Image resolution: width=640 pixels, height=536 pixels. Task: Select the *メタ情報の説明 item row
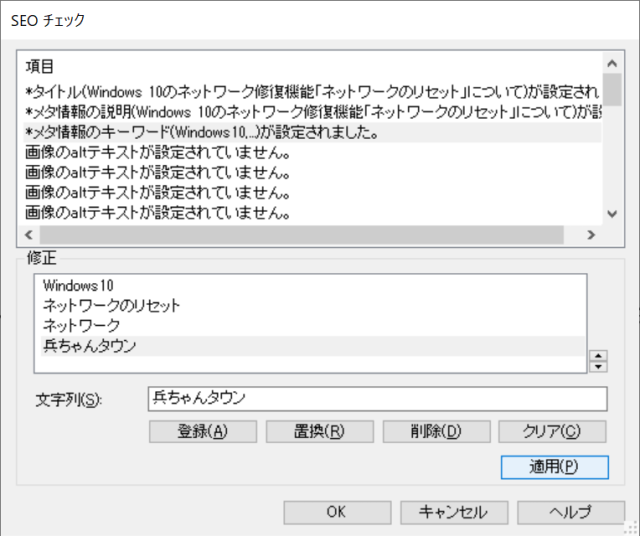click(x=312, y=112)
